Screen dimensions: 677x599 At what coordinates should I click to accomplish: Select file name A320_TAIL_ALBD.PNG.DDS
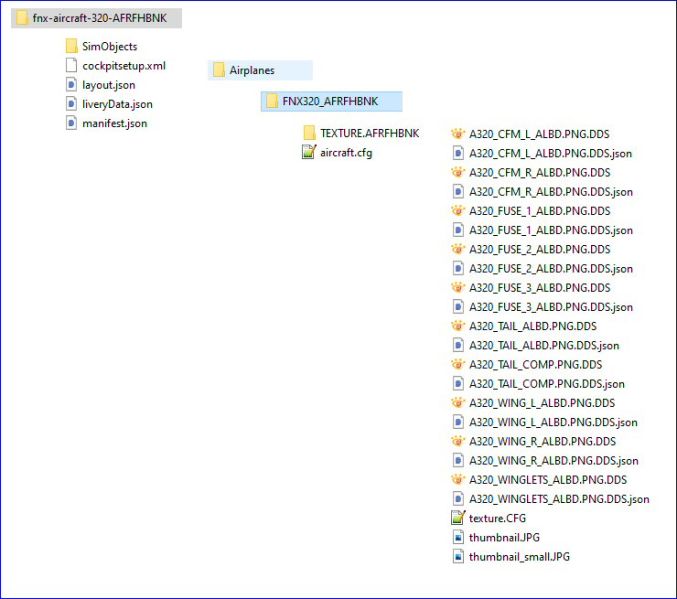tap(533, 326)
